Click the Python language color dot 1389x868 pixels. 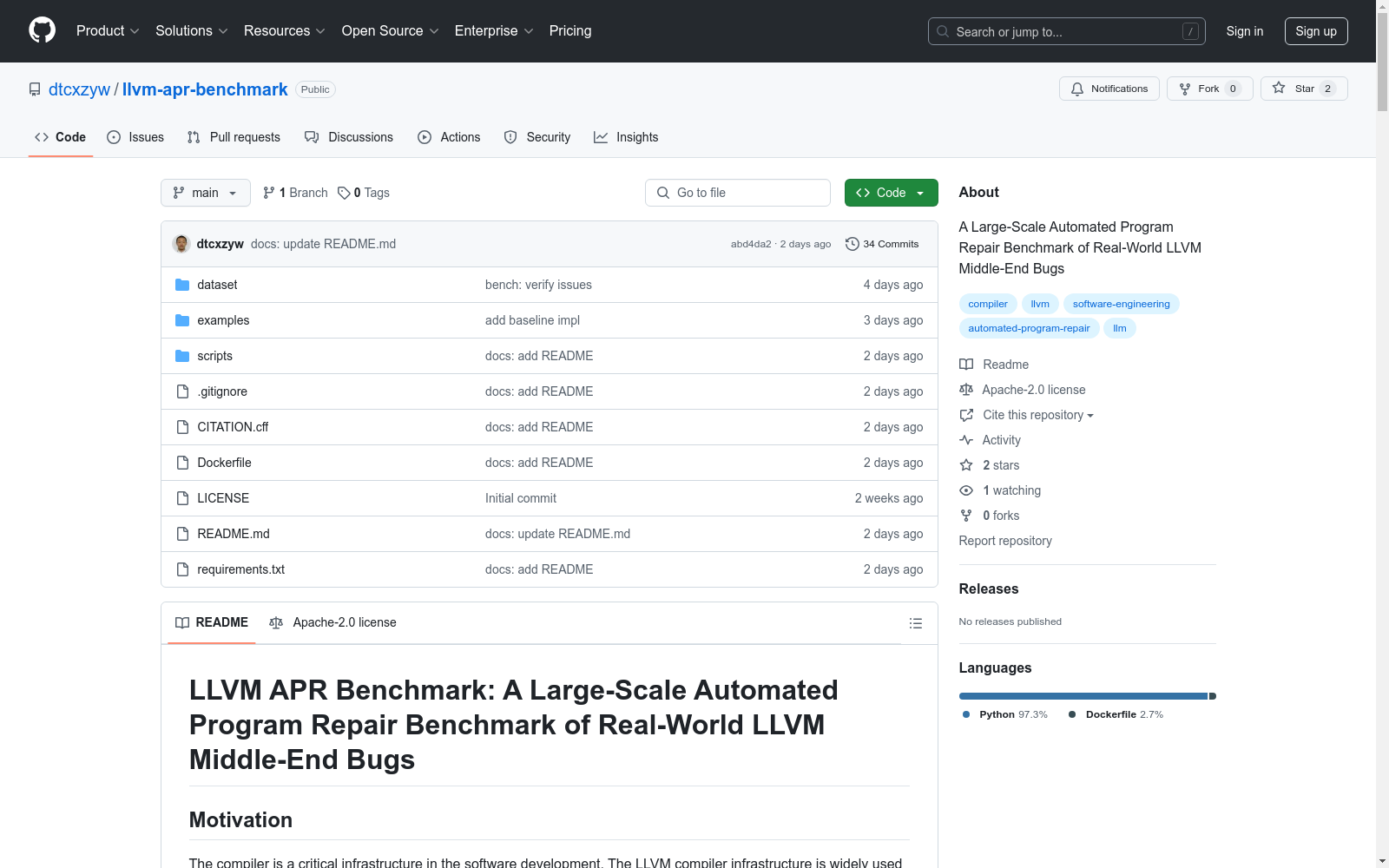[x=966, y=714]
